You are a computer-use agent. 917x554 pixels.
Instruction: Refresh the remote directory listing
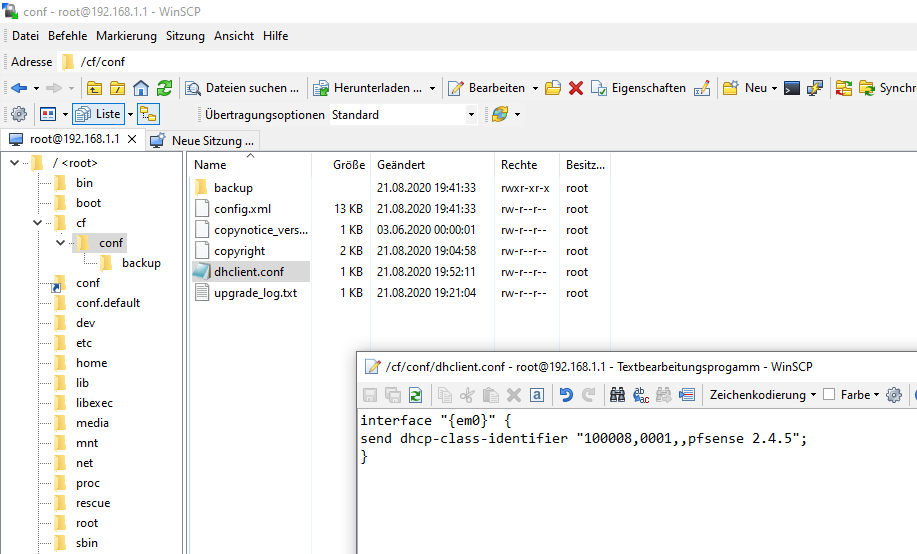click(164, 88)
